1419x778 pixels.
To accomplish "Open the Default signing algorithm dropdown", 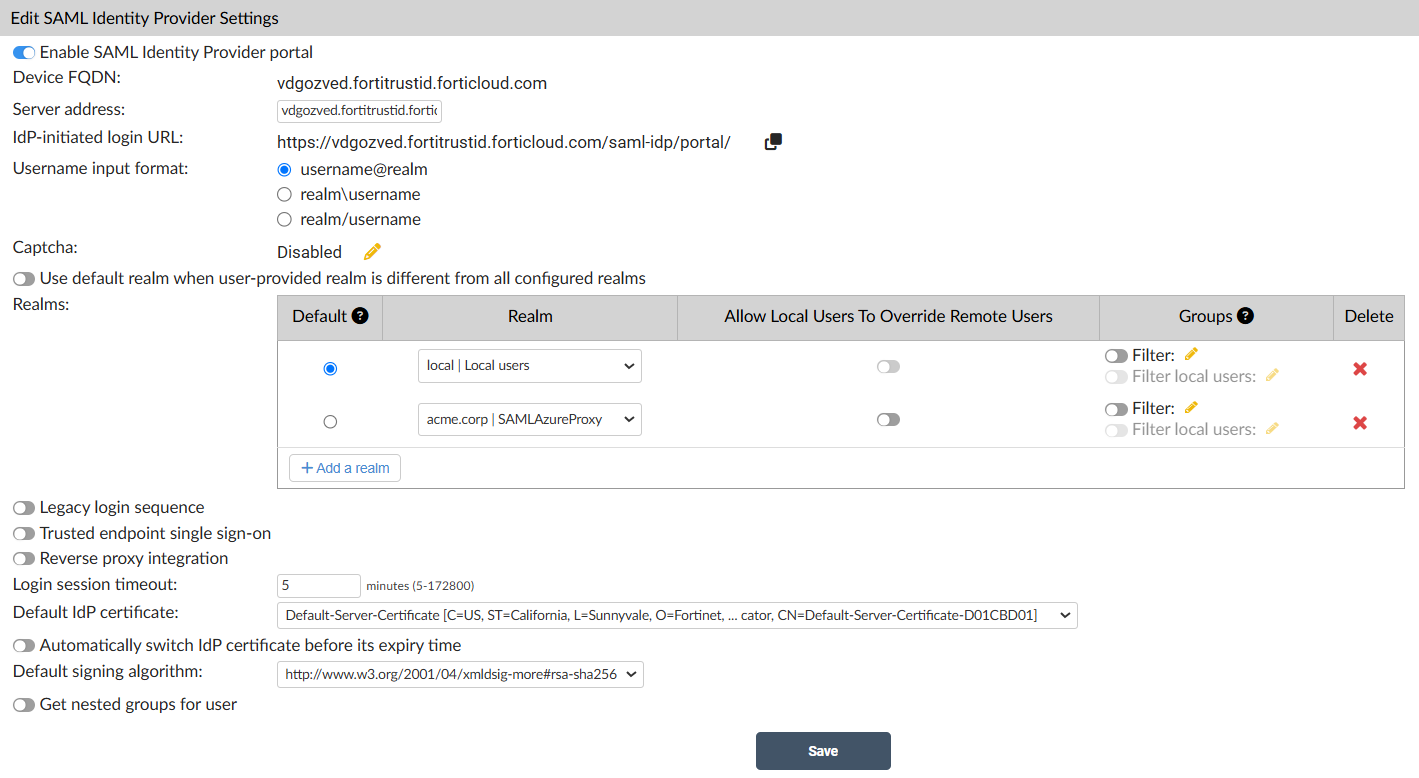I will [x=459, y=674].
